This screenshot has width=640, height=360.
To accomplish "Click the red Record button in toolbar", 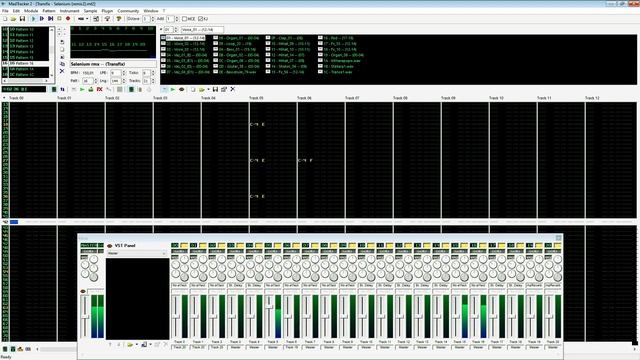I will click(68, 19).
